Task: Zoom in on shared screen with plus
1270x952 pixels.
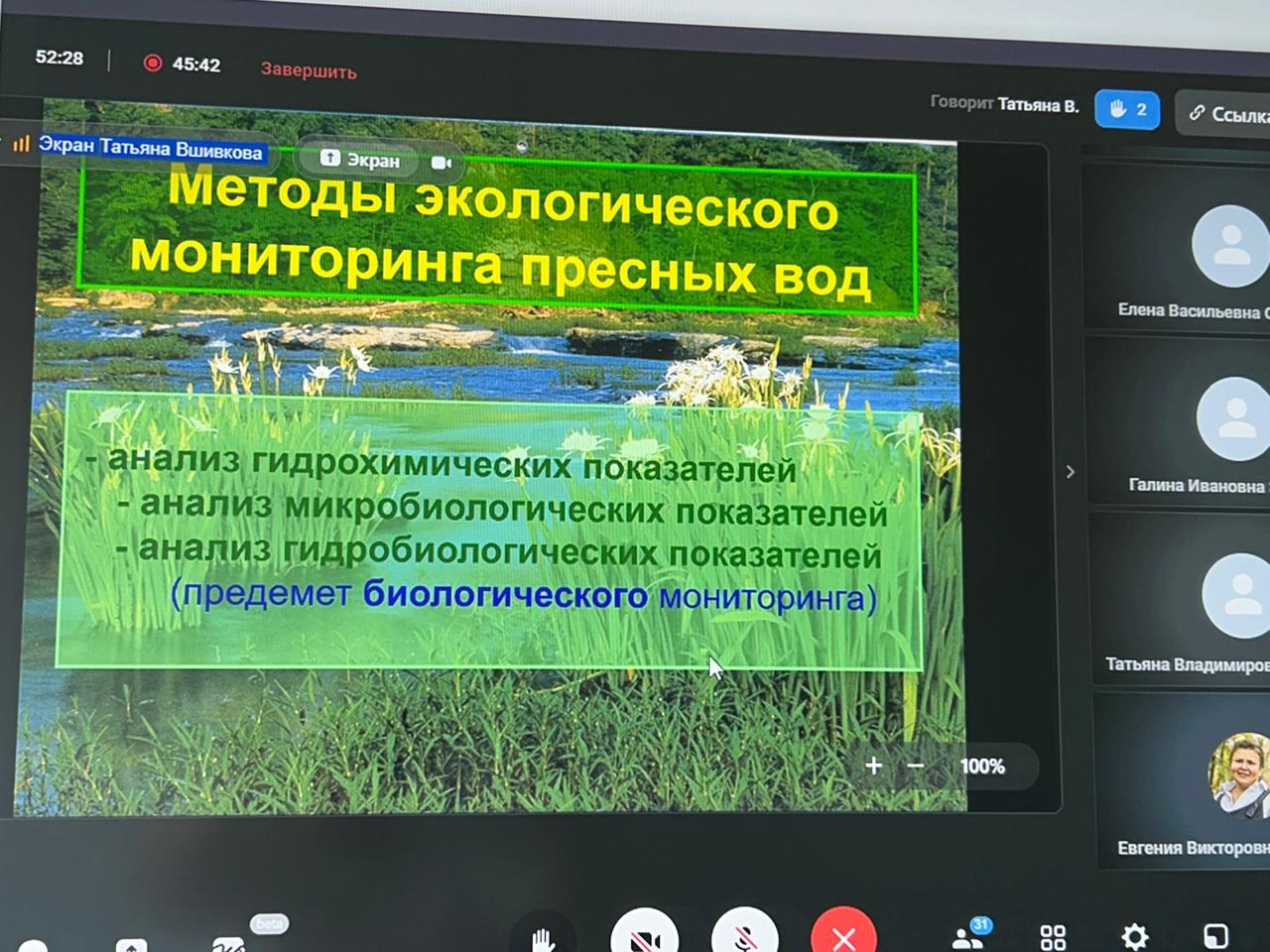Action: pos(873,766)
